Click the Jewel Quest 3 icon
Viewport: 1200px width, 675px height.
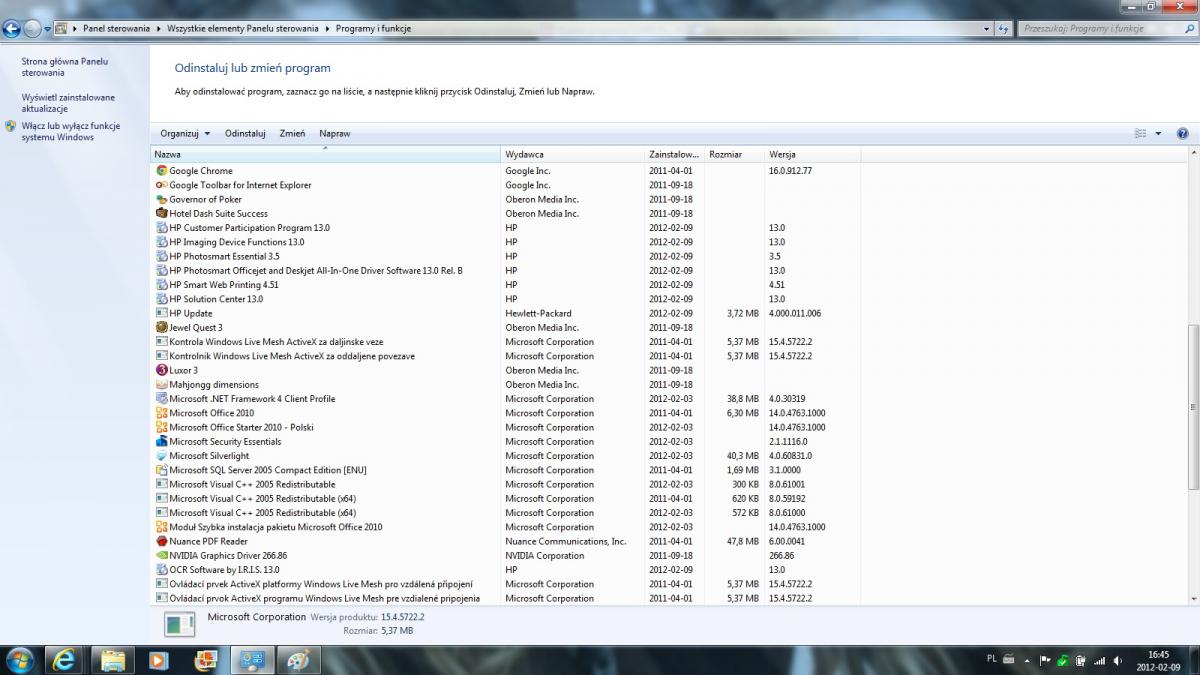161,327
